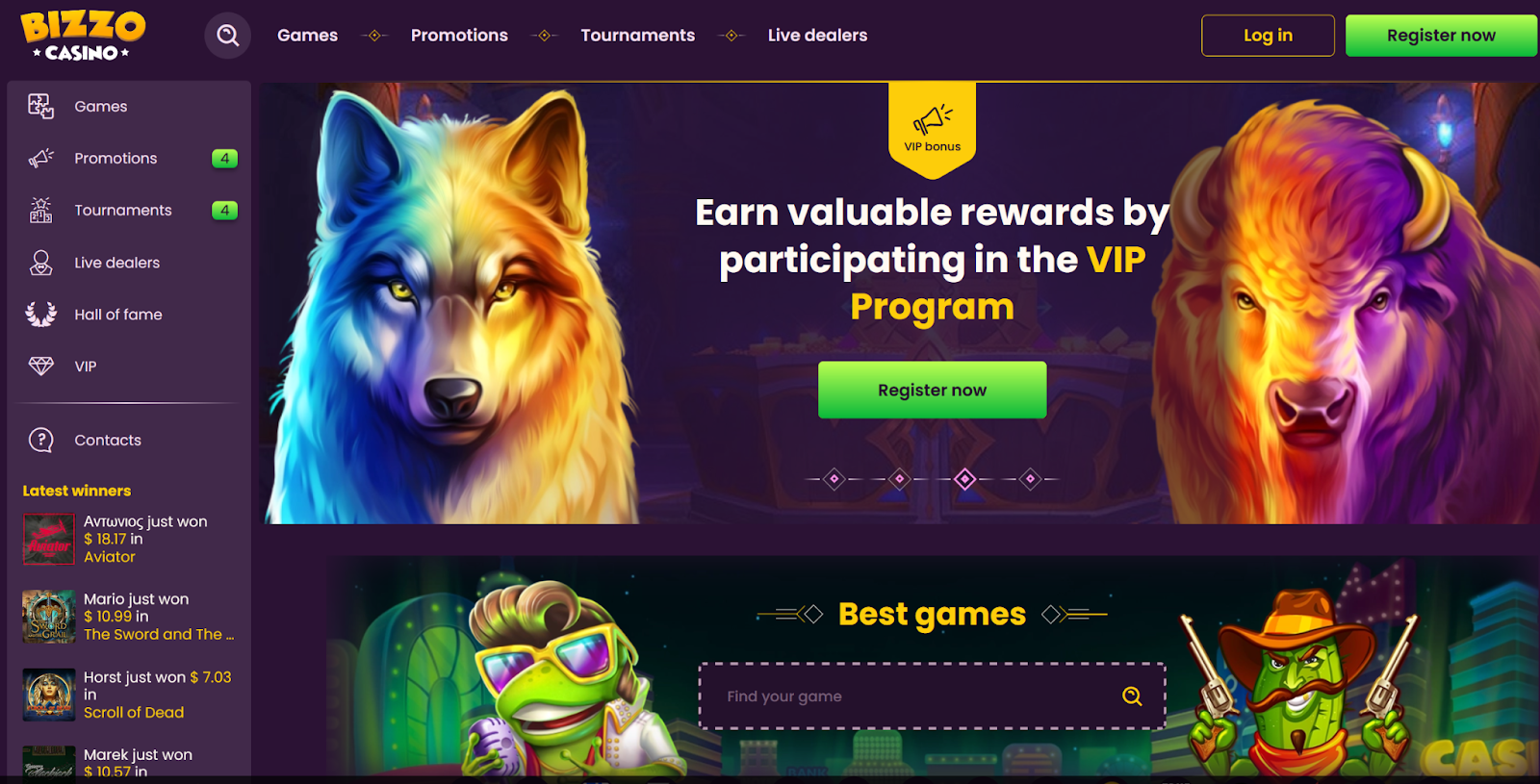Open the Scroll of Dead link
The width and height of the screenshot is (1540, 784).
click(134, 713)
